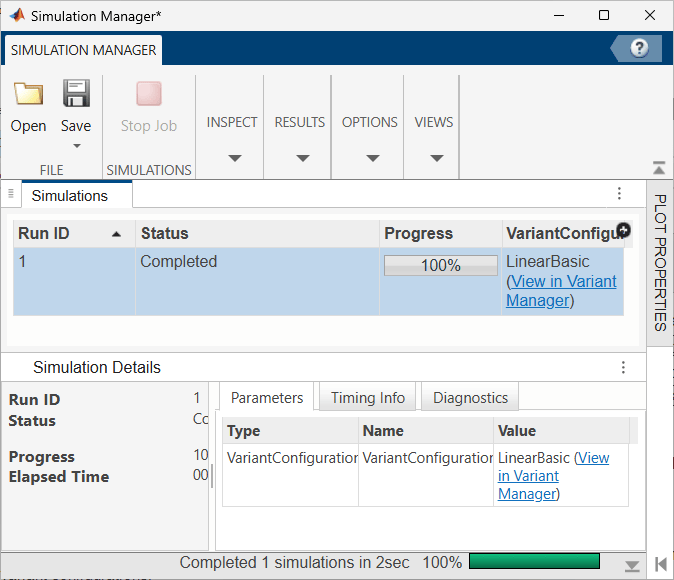The width and height of the screenshot is (674, 580).
Task: Click the Value column header in parameters table
Action: coord(561,431)
